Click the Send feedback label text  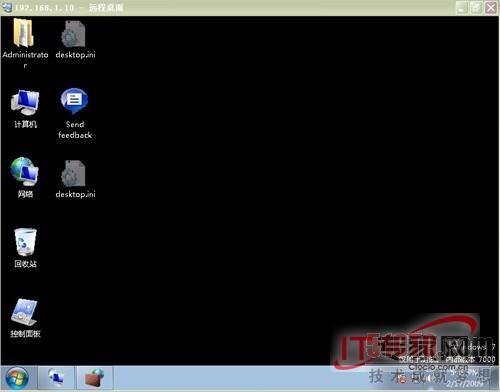point(75,130)
